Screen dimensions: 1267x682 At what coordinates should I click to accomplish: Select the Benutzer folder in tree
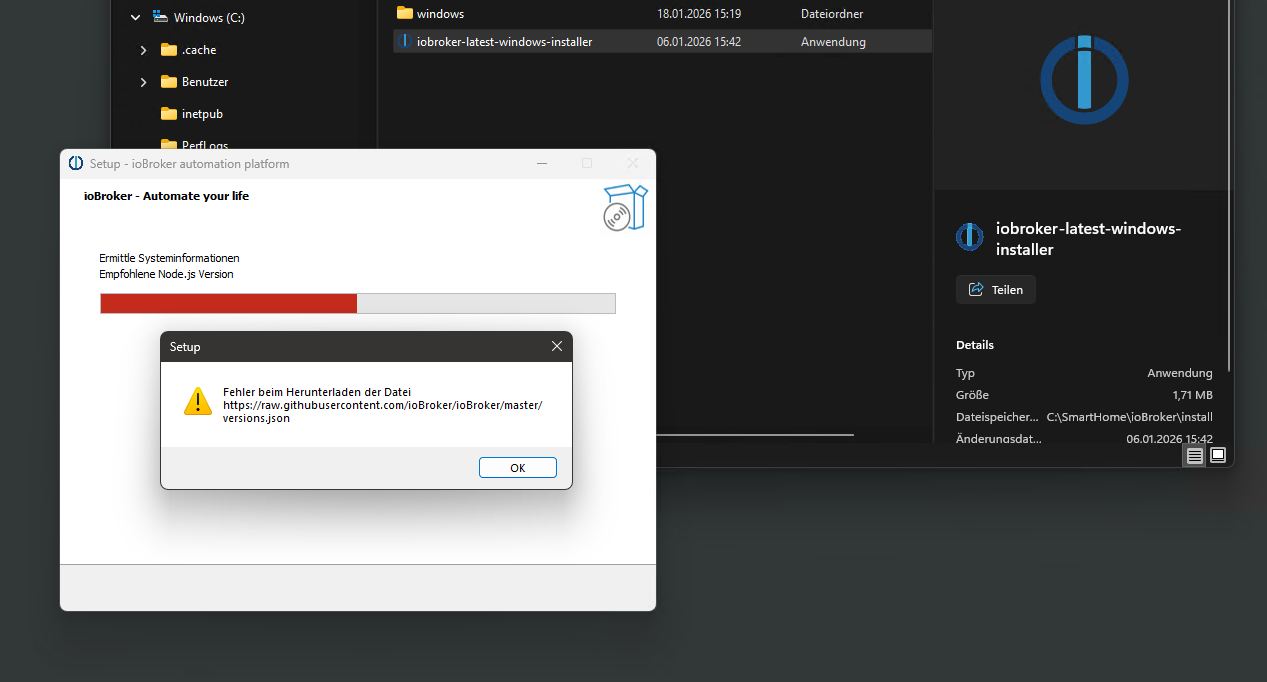tap(205, 82)
